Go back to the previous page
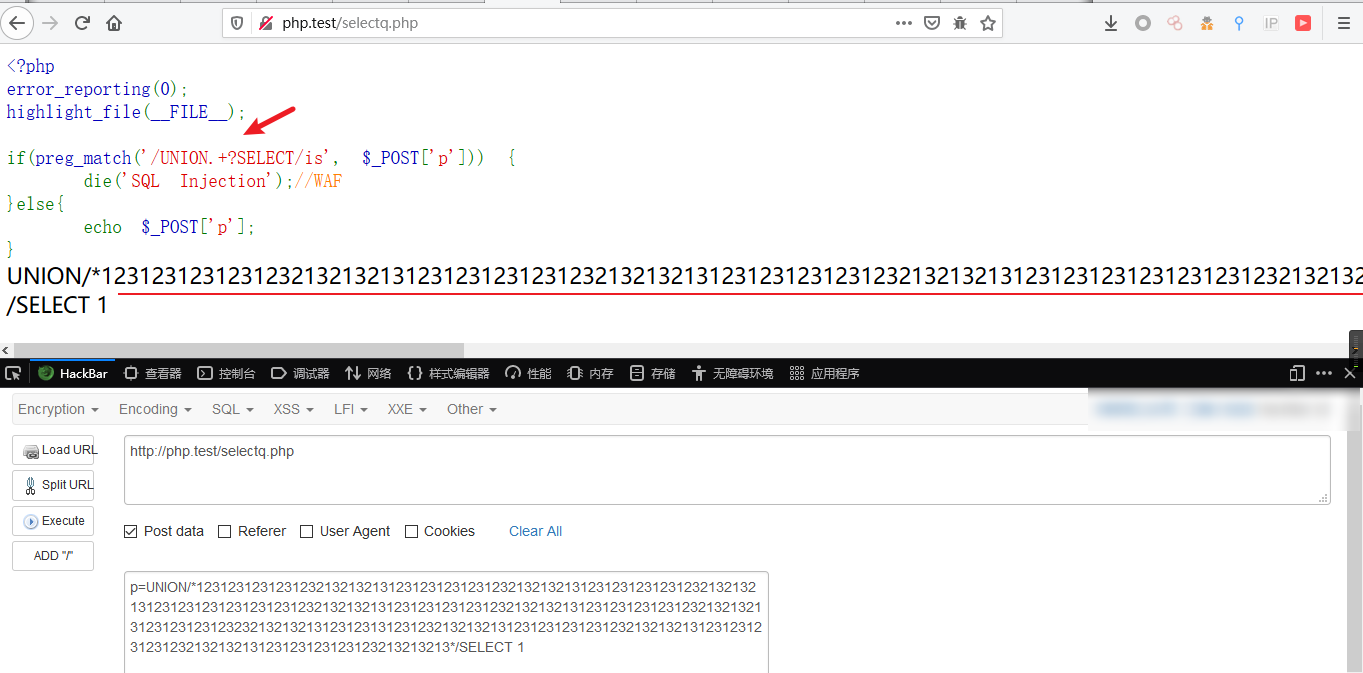 pos(16,23)
